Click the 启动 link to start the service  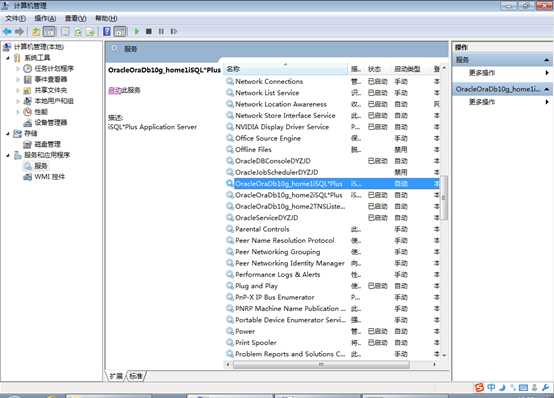114,90
